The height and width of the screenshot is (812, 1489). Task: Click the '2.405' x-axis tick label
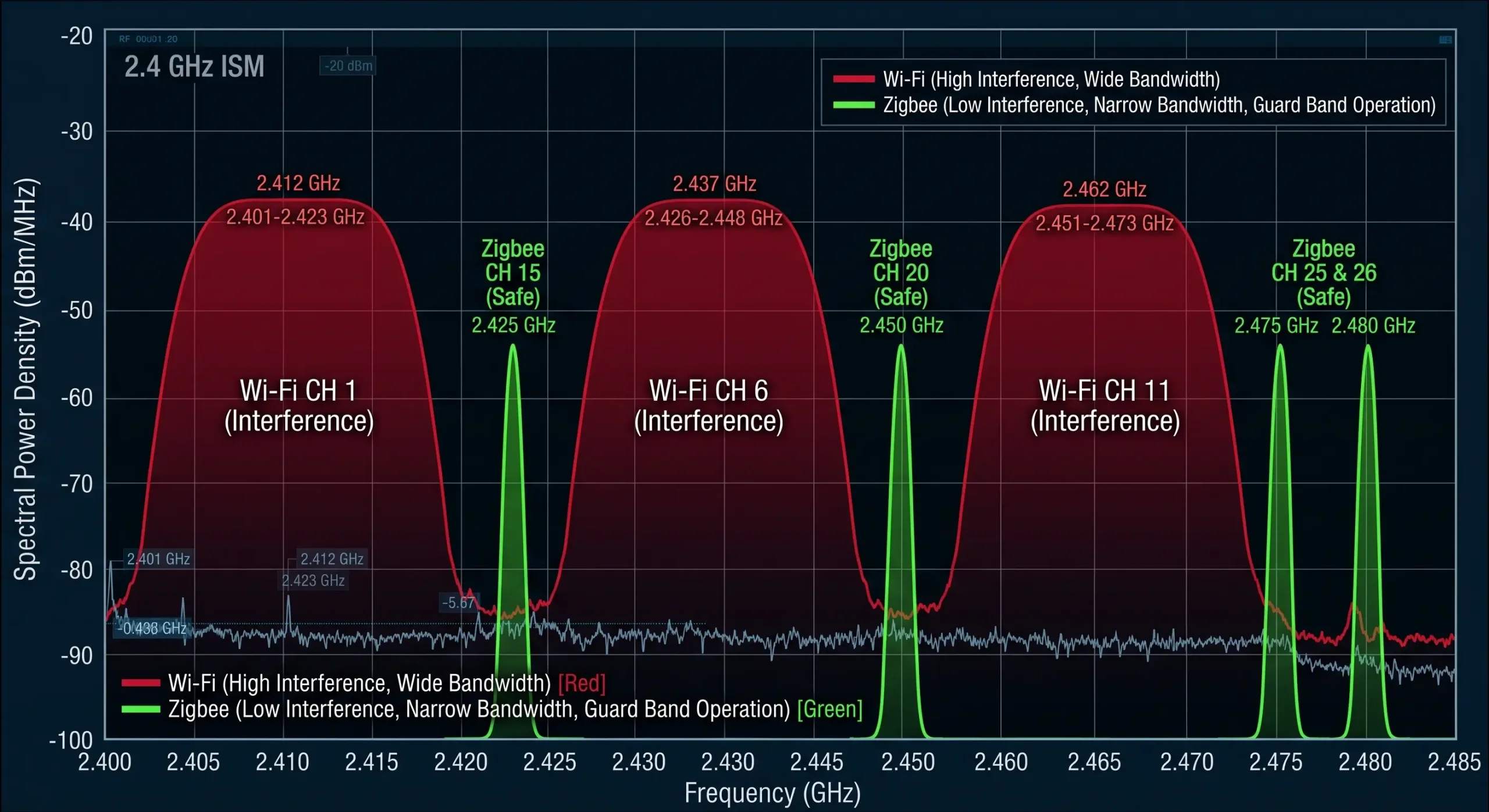194,762
